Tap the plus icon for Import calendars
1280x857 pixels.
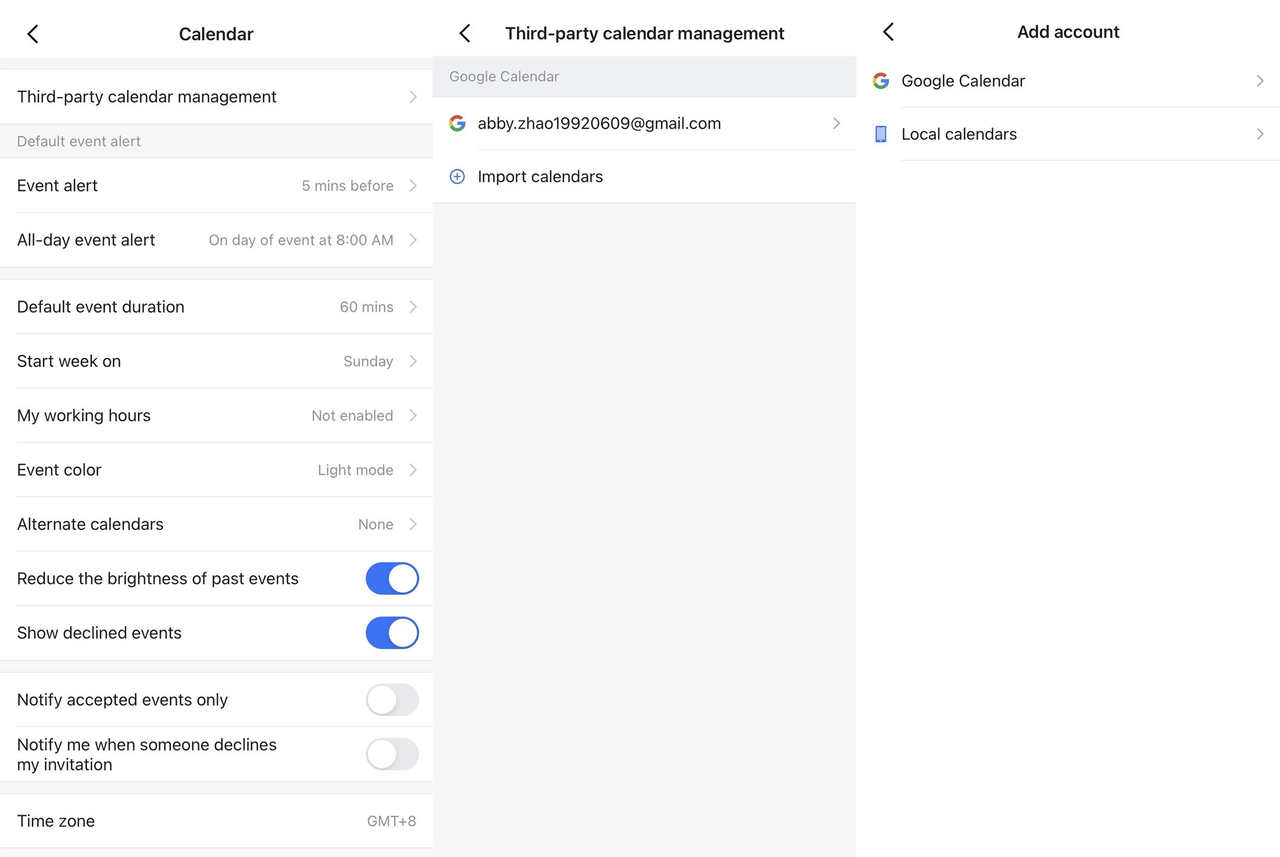tap(457, 177)
